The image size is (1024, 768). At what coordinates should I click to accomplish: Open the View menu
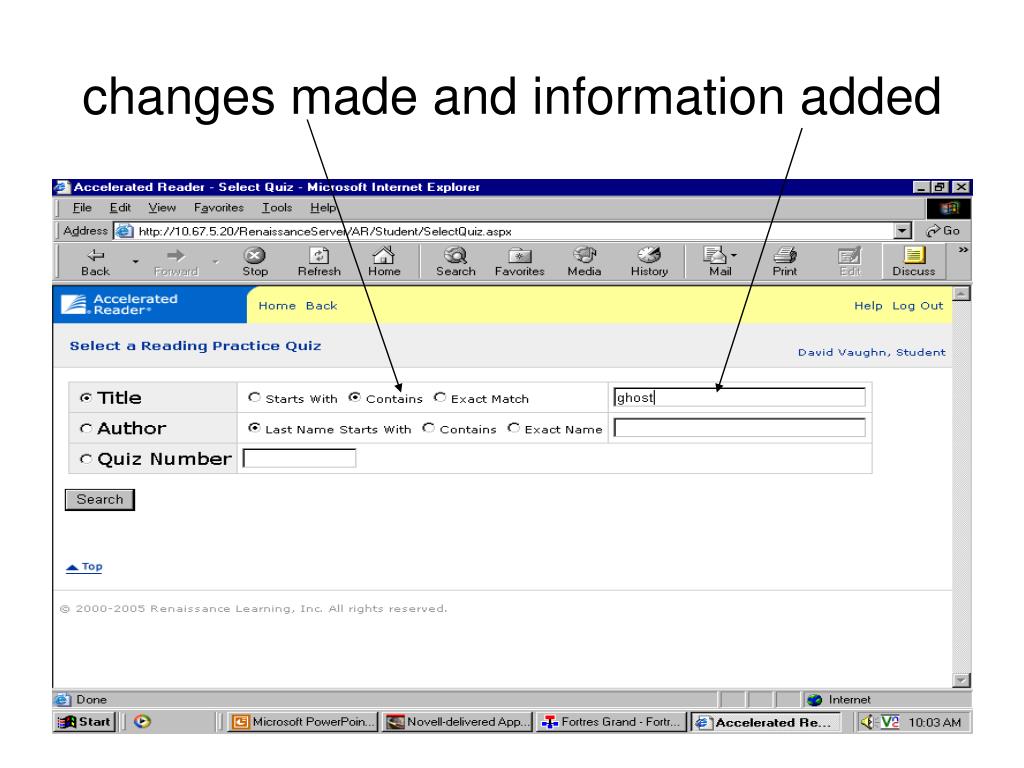click(162, 208)
